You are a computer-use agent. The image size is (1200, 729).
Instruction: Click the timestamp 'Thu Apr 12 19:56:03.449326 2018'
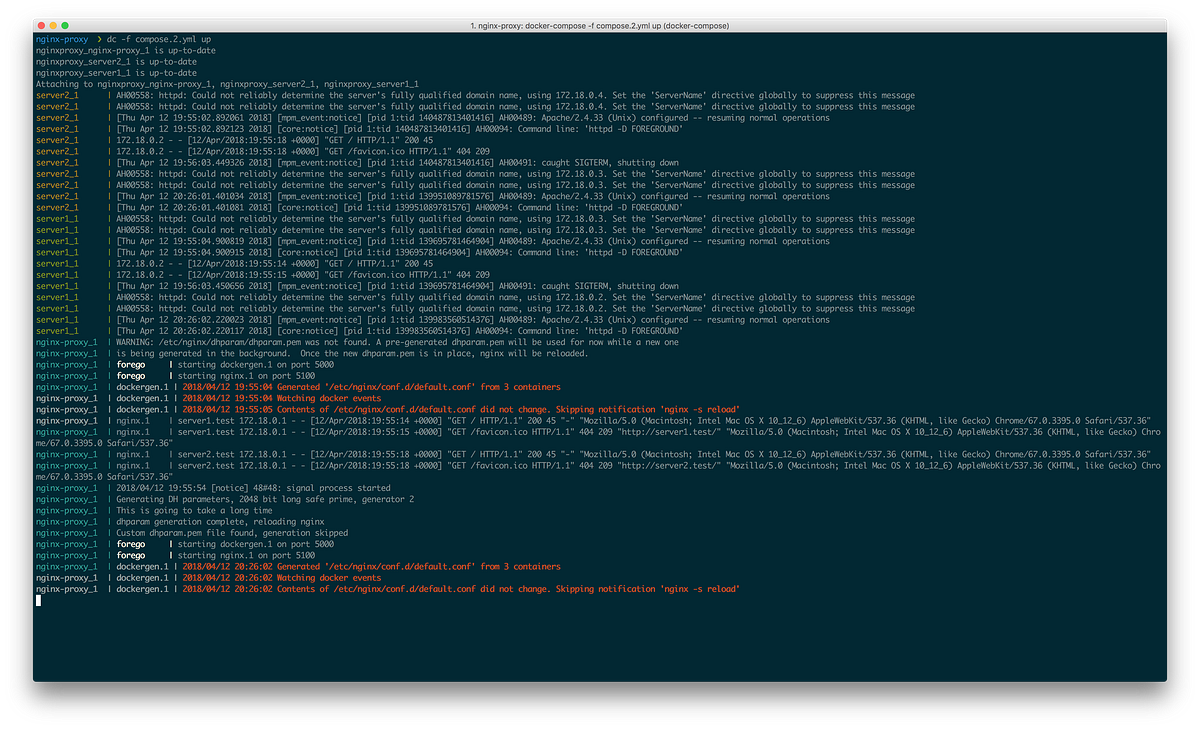point(195,162)
